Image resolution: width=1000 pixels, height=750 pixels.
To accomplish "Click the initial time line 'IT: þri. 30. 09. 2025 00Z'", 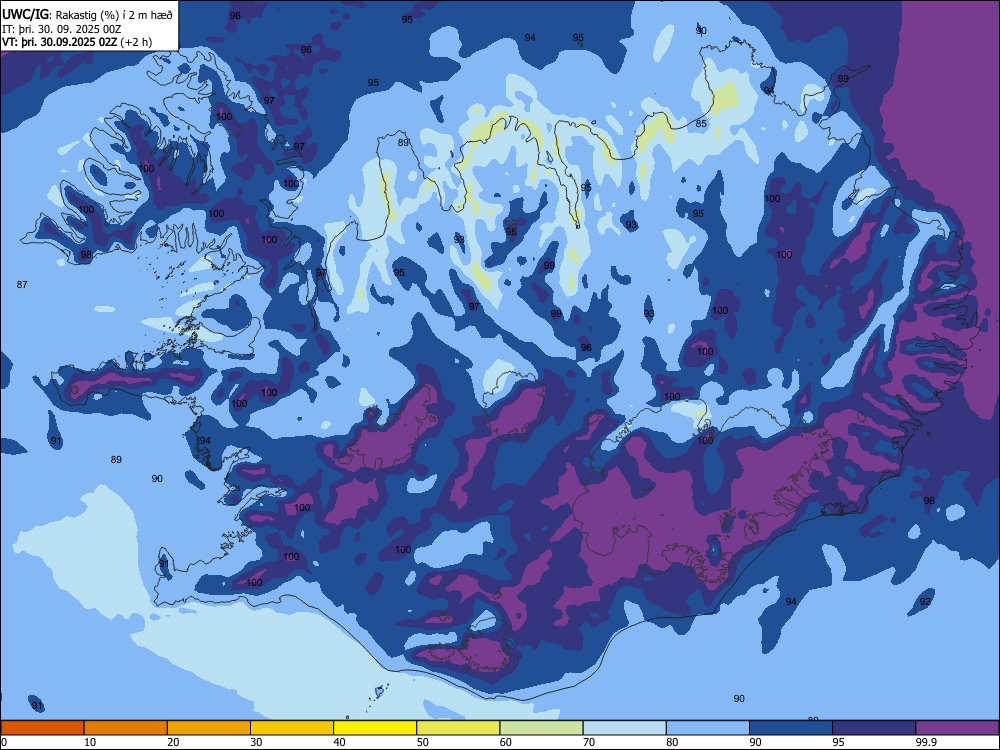I will tap(62, 29).
